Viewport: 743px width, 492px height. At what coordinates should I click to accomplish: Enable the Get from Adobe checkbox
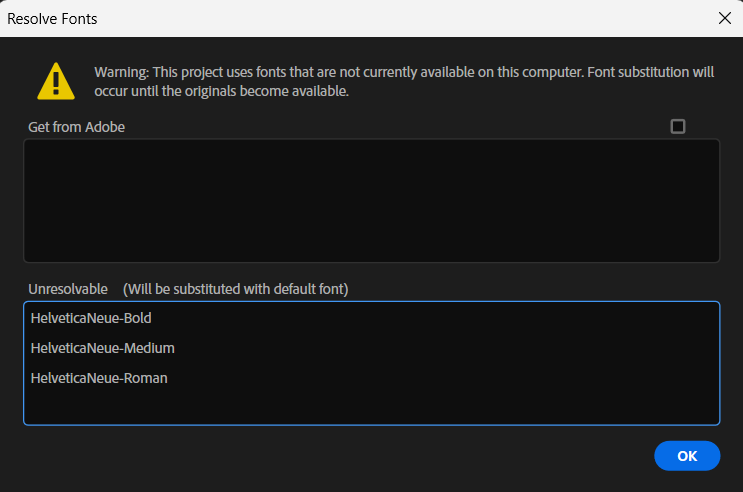coord(678,126)
